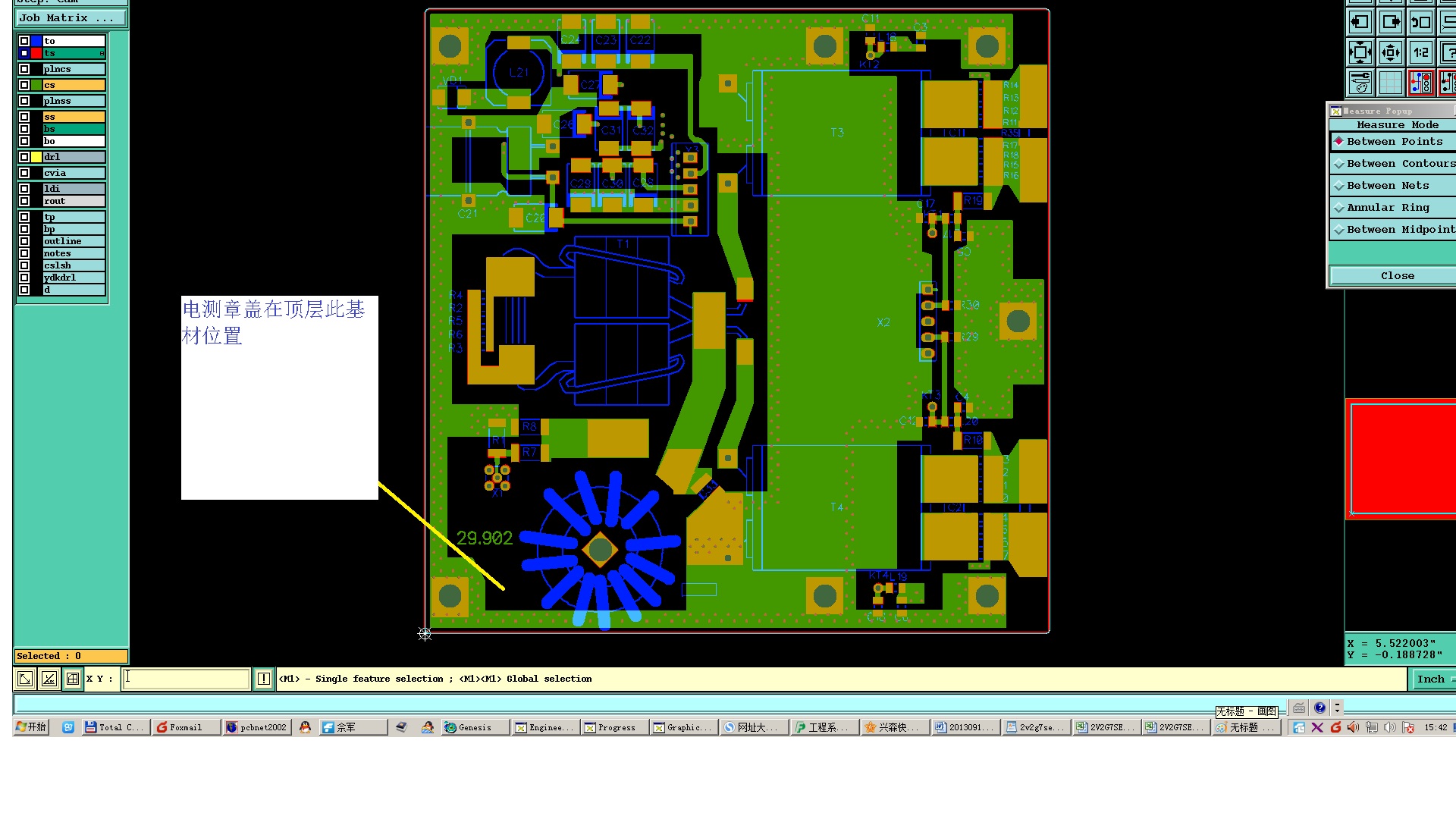Screen dimensions: 1456x819
Task: Select Annular Ring measure mode
Action: [x=1388, y=208]
